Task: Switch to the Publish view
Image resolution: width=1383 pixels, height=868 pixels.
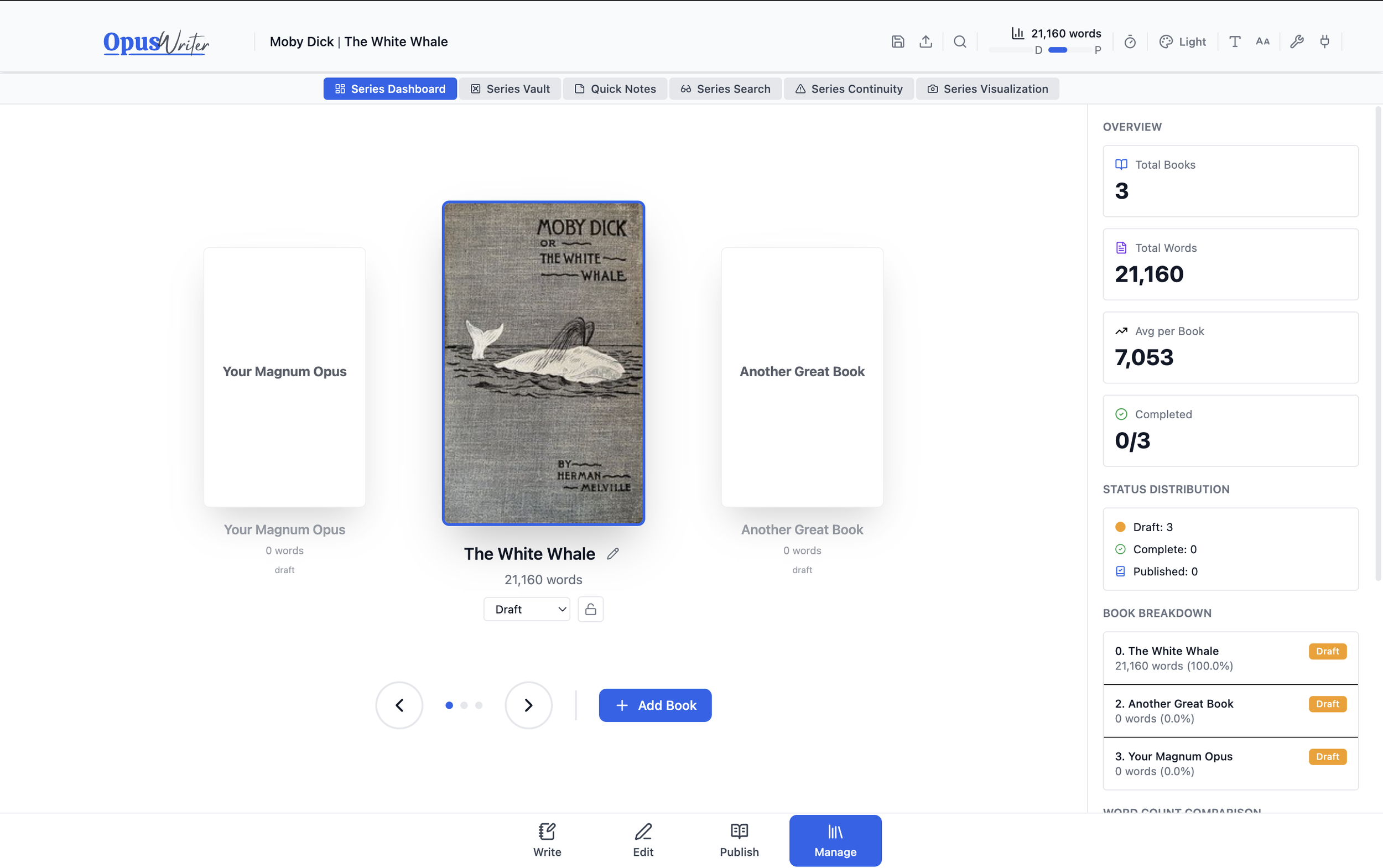Action: (x=739, y=839)
